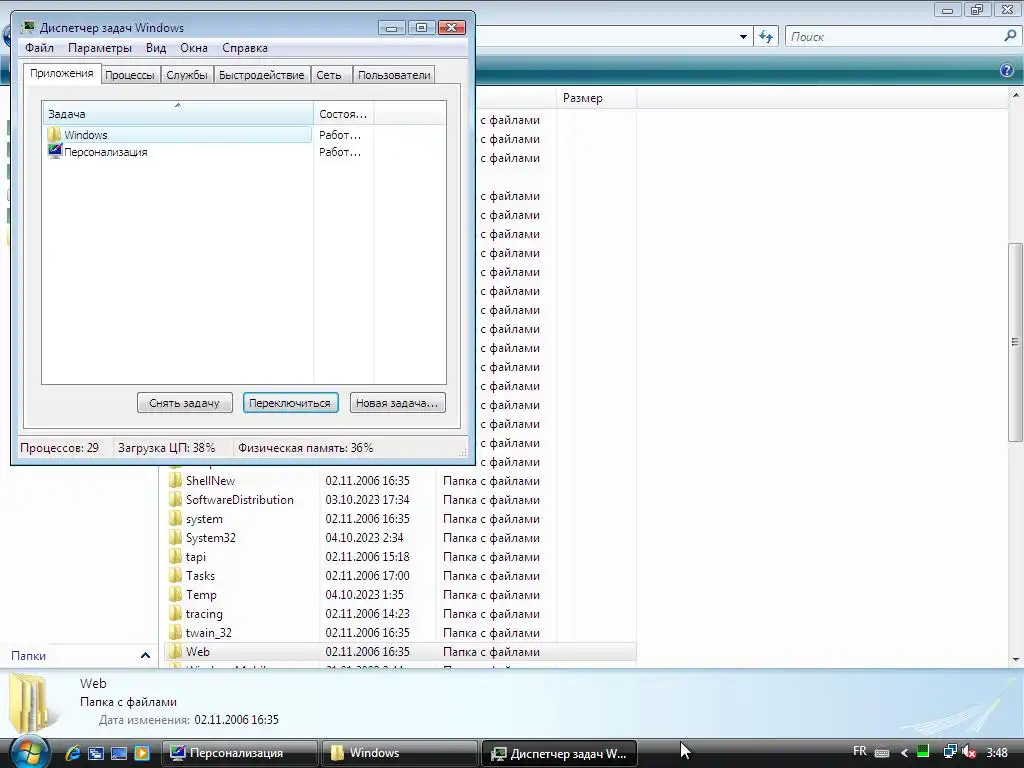
Task: Open the Параметры menu
Action: point(100,48)
